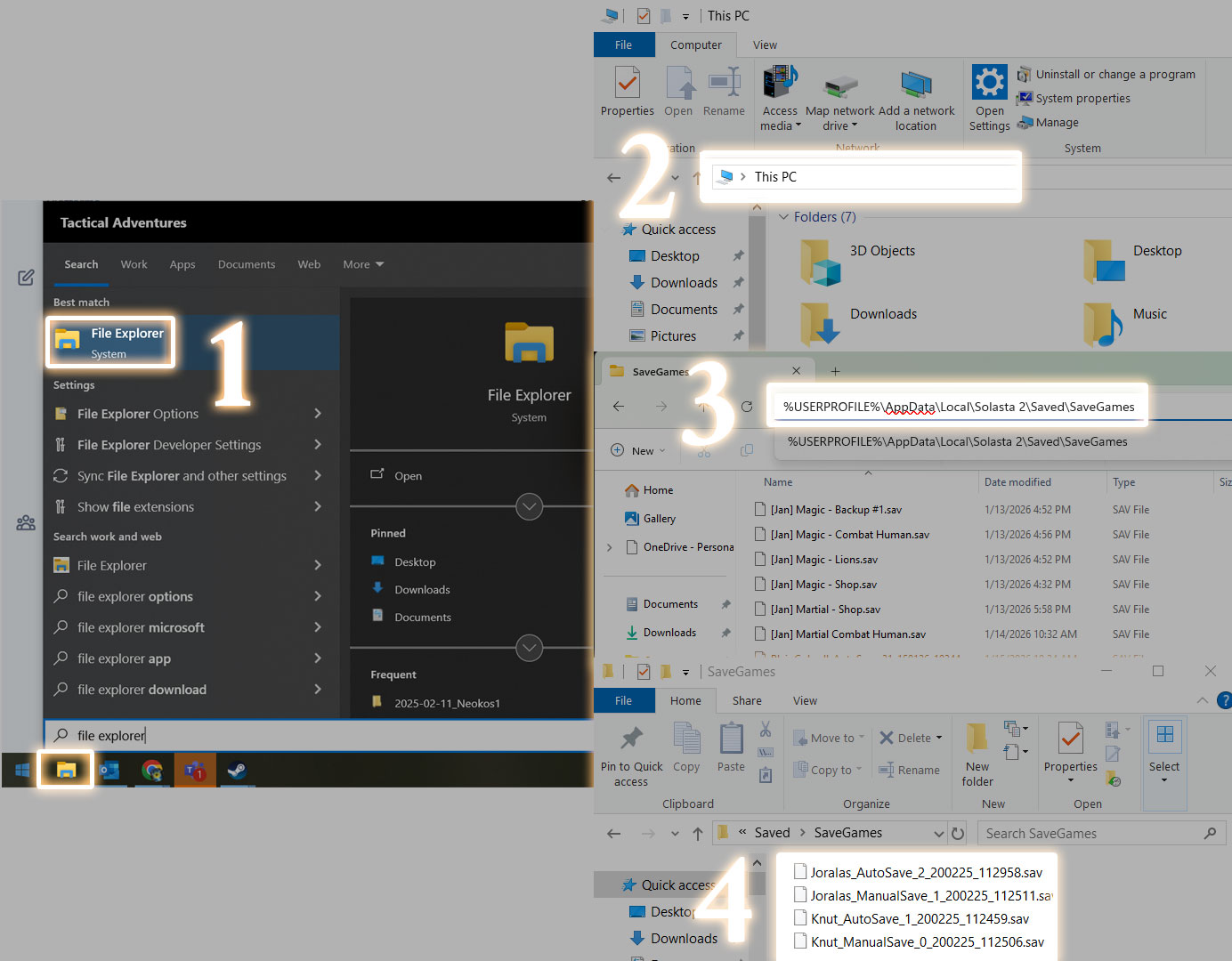
Task: Expand File Explorer Options arrow
Action: (x=318, y=414)
